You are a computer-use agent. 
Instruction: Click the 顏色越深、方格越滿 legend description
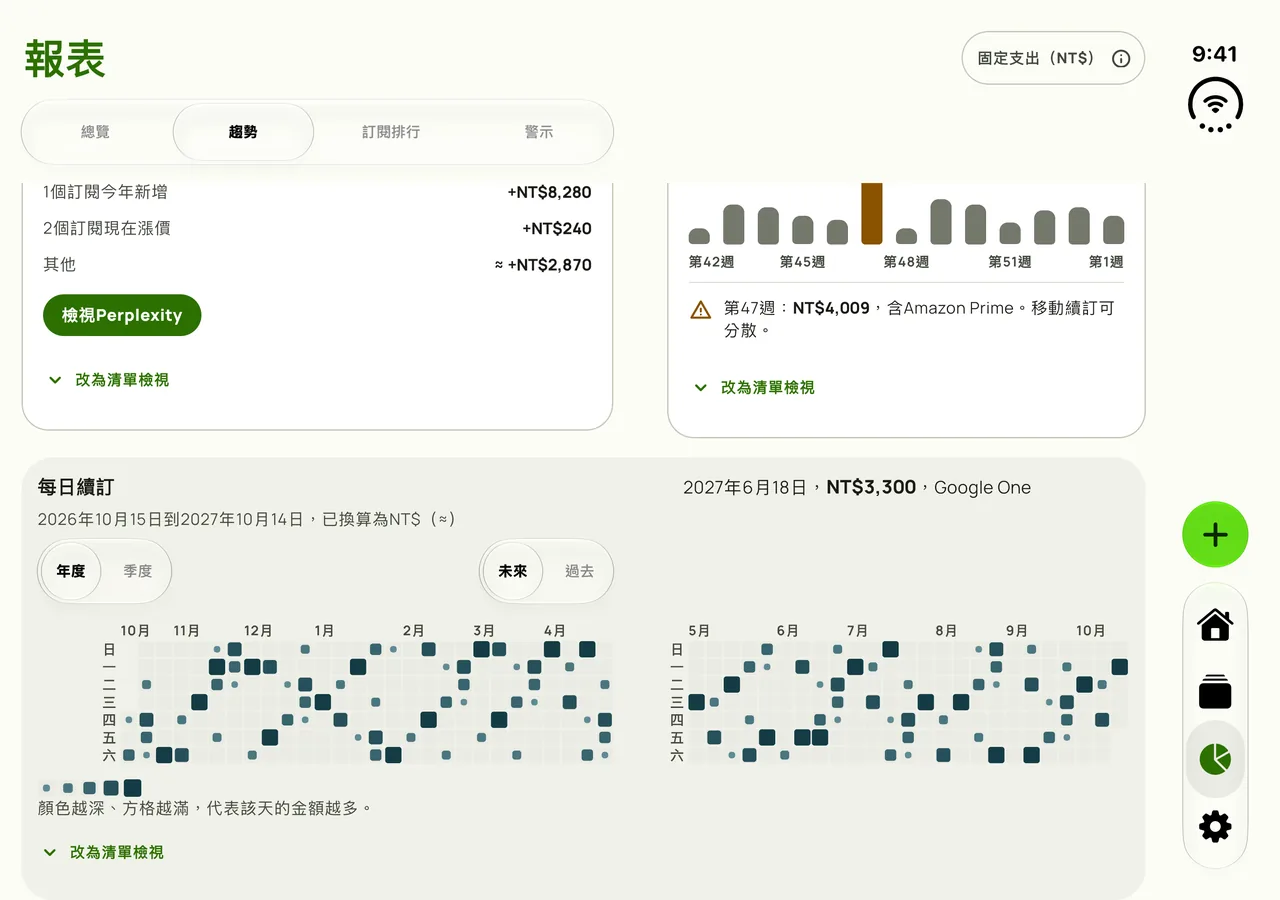(x=205, y=807)
